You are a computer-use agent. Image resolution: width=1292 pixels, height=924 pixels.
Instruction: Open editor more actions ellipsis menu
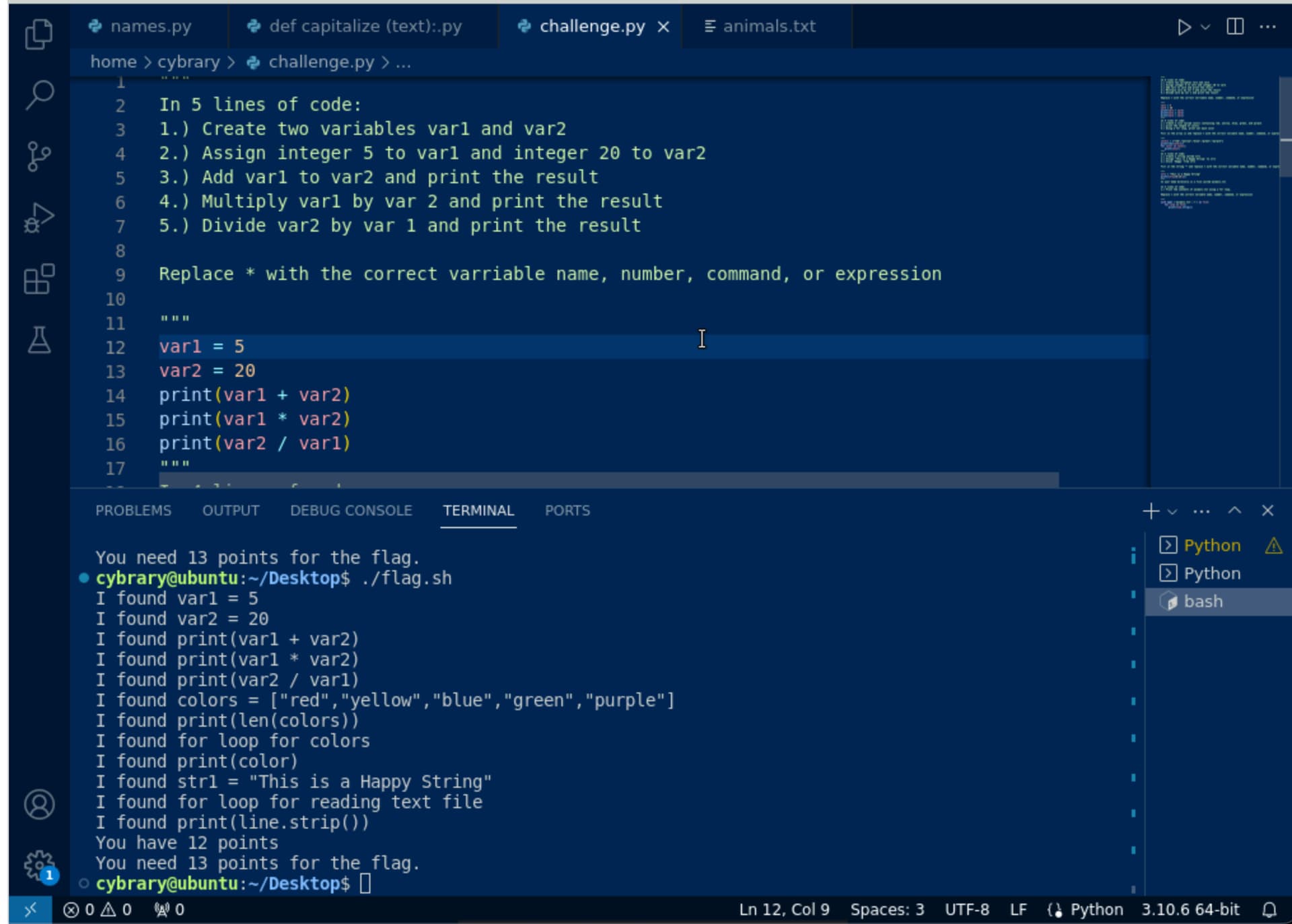[1267, 27]
